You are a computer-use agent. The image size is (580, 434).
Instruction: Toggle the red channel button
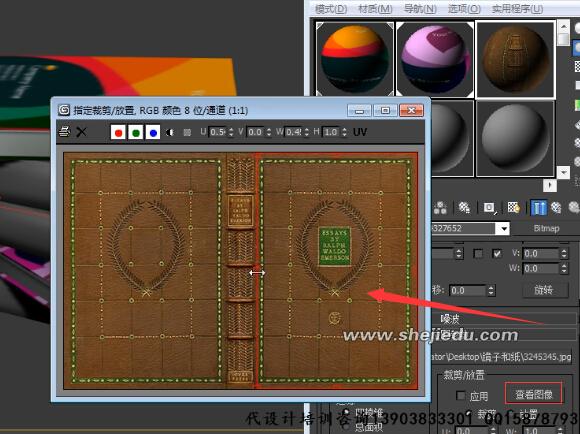pyautogui.click(x=118, y=132)
